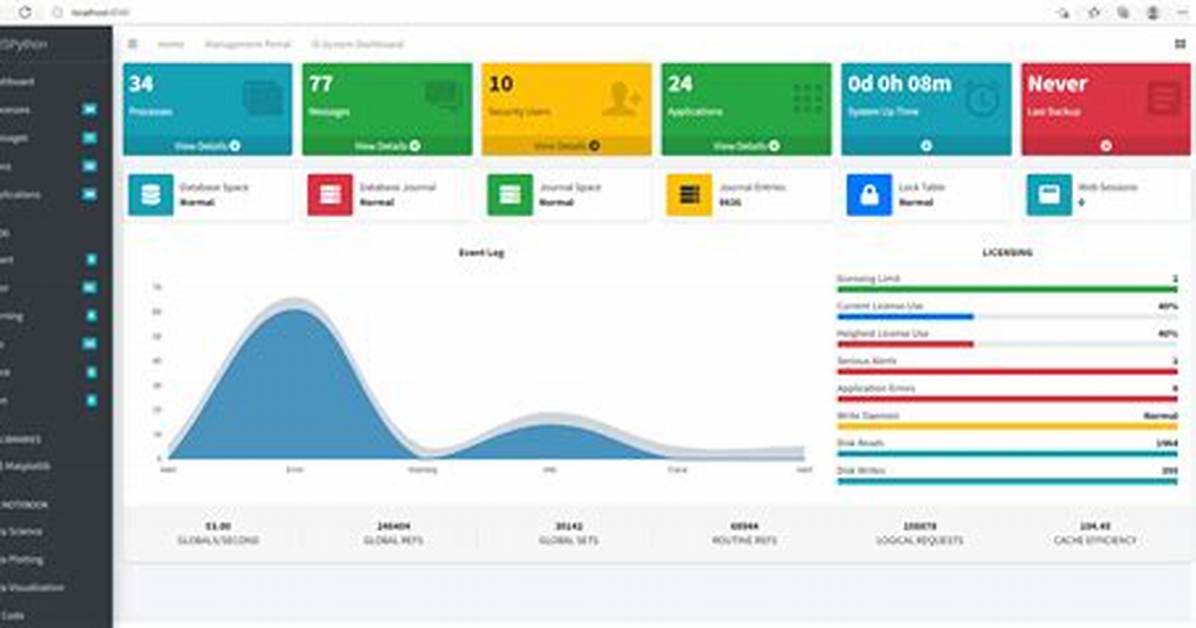Image resolution: width=1196 pixels, height=628 pixels.
Task: Click the System Up Time clock icon
Action: click(x=982, y=99)
